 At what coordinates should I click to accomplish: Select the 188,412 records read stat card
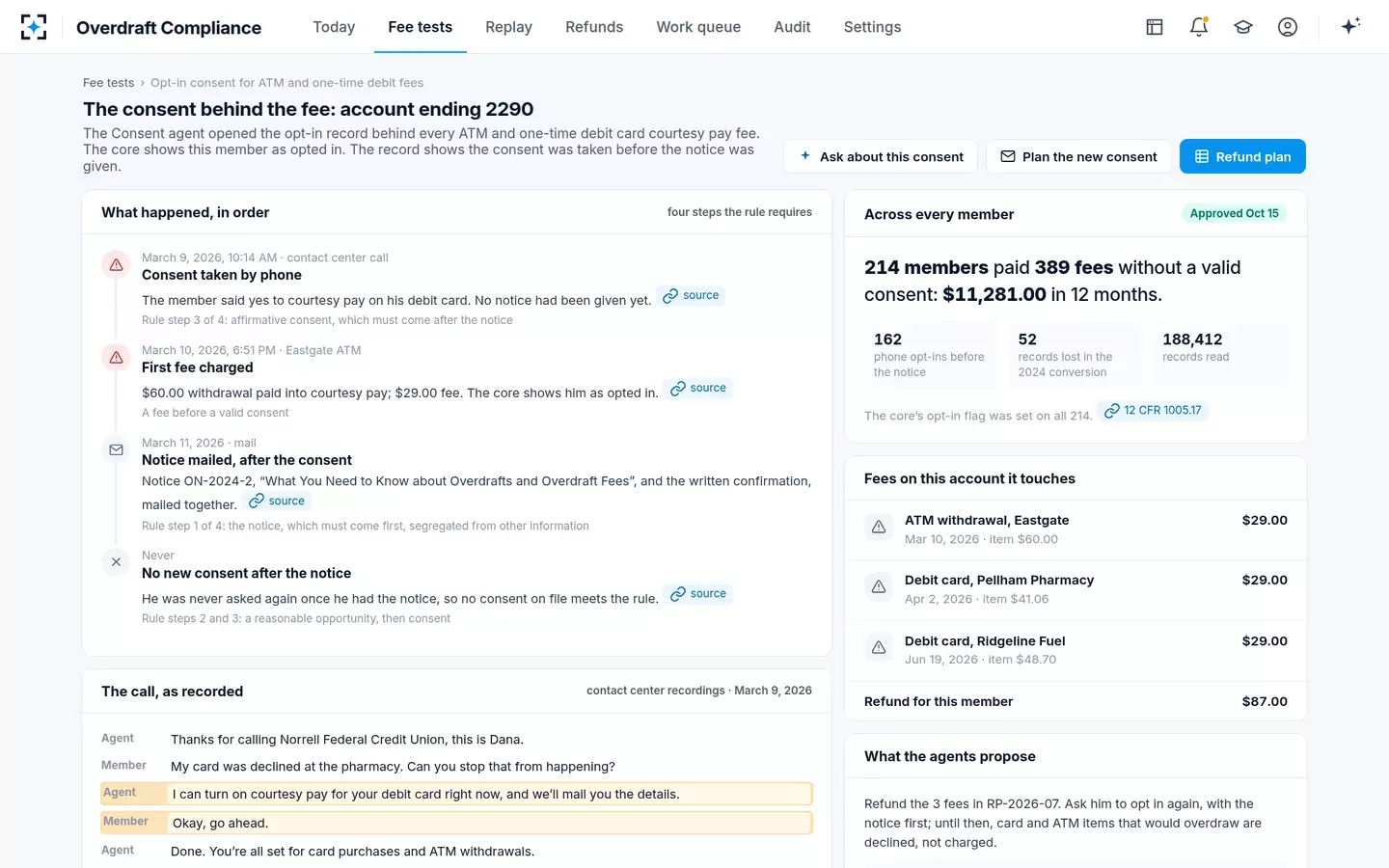[x=1220, y=354]
